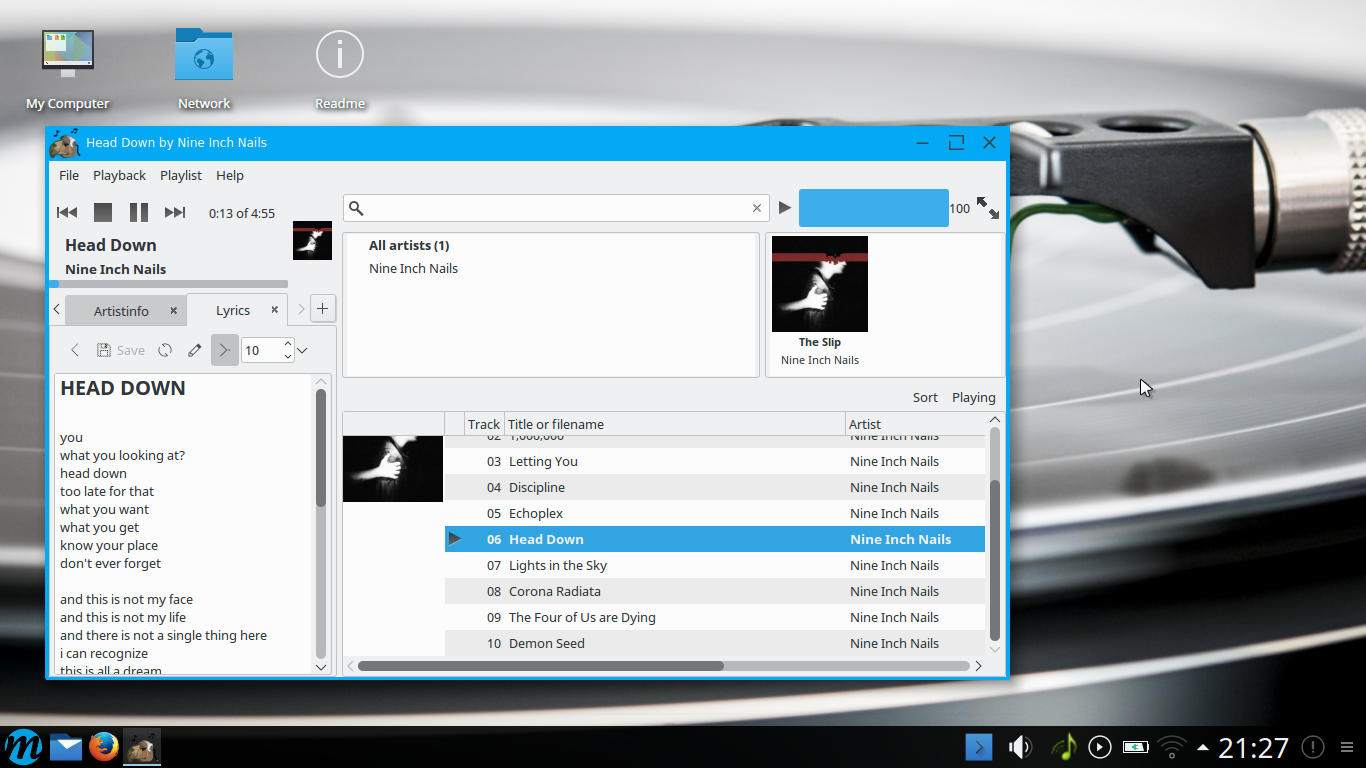
Task: Select track 03 Letting You
Action: point(715,461)
